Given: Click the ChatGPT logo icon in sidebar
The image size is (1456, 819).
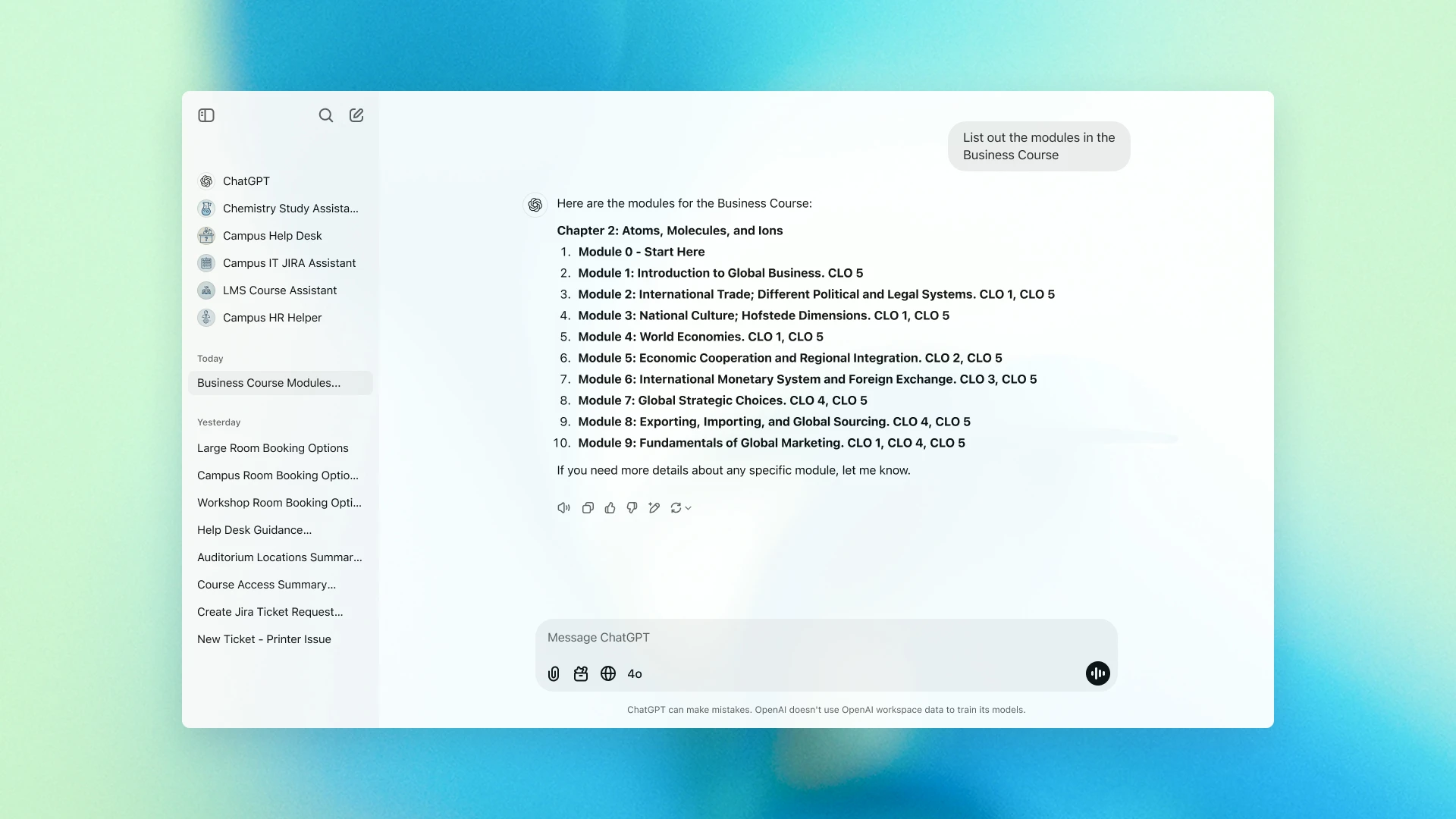Looking at the screenshot, I should point(206,181).
